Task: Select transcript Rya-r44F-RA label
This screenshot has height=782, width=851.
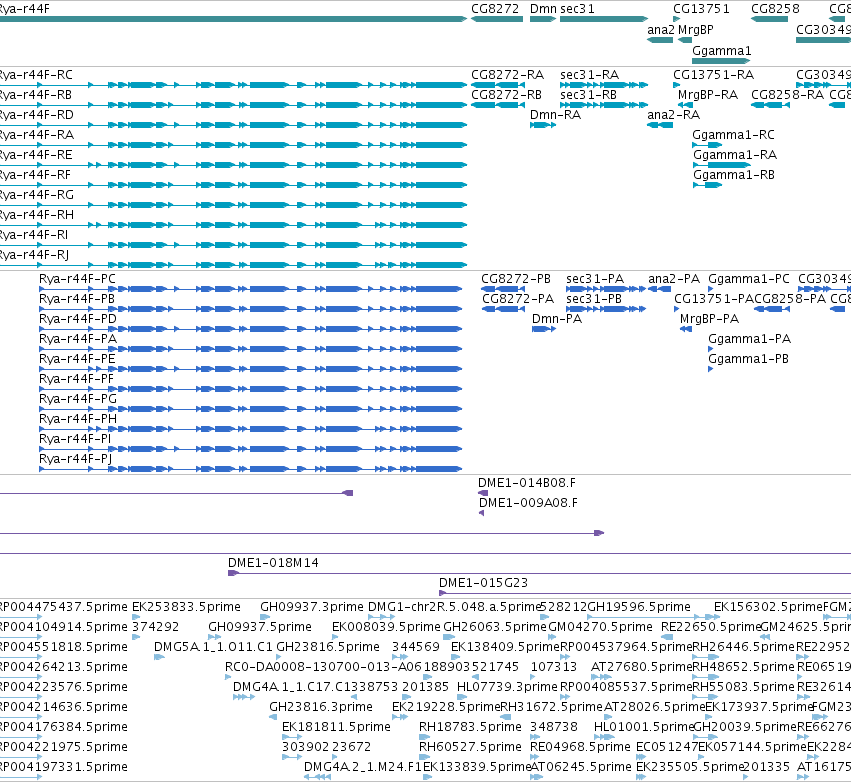Action: 37,135
